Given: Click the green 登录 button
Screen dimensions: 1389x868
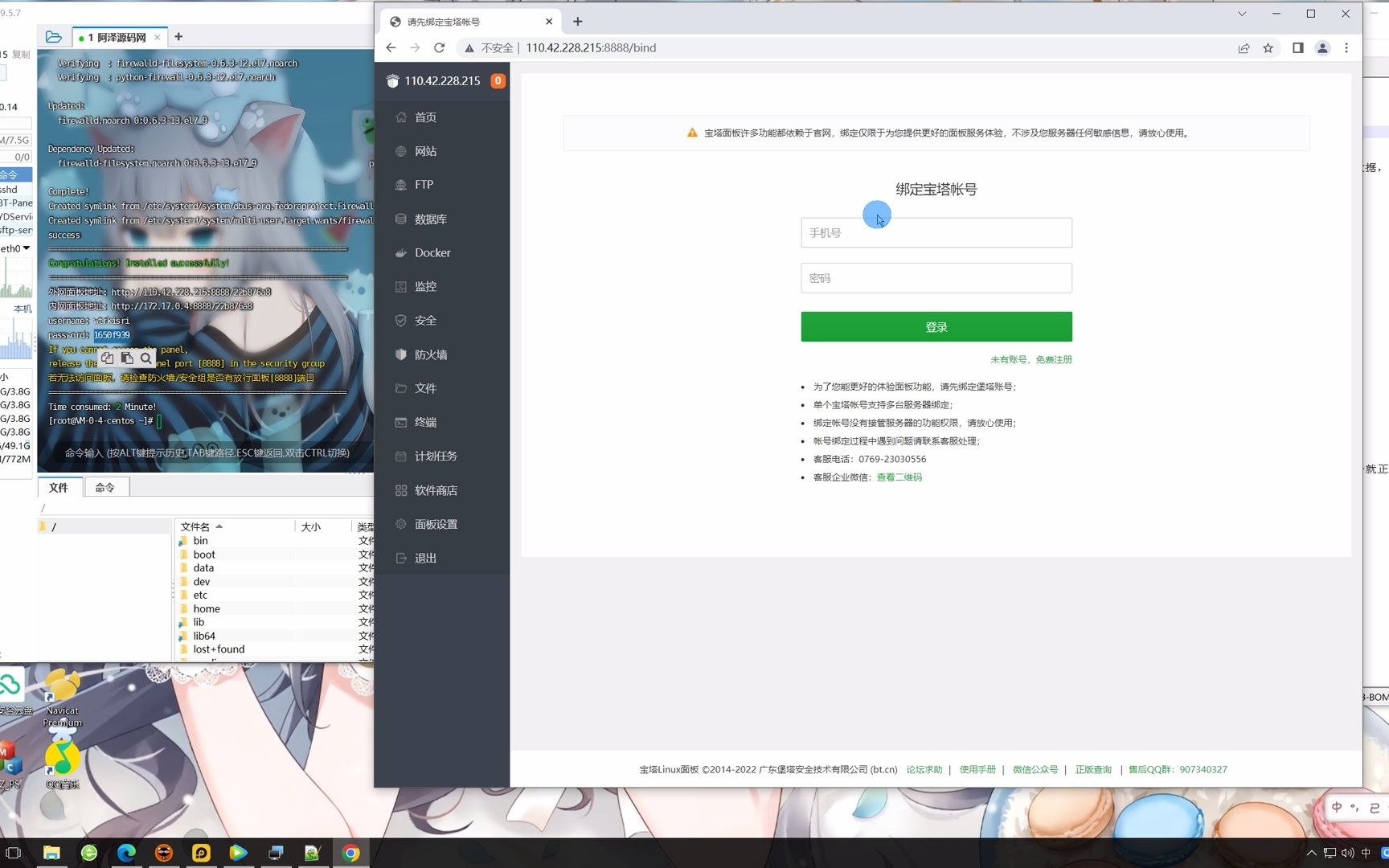Looking at the screenshot, I should tap(936, 327).
